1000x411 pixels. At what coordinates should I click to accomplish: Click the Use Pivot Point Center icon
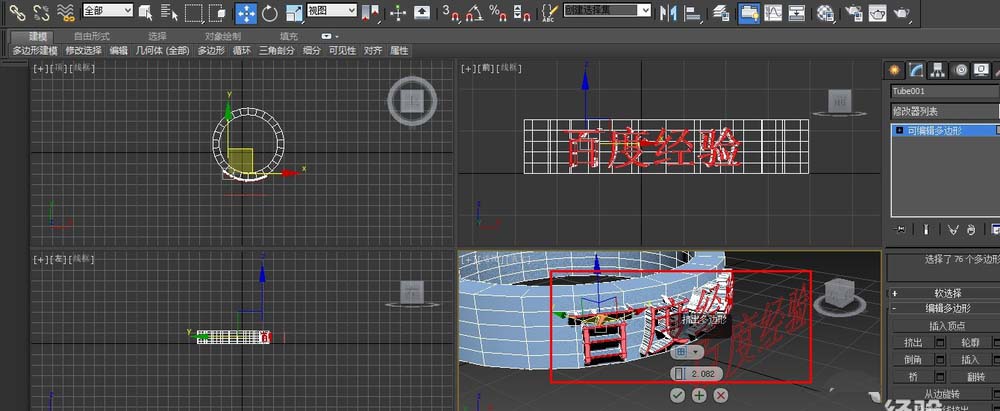[370, 11]
